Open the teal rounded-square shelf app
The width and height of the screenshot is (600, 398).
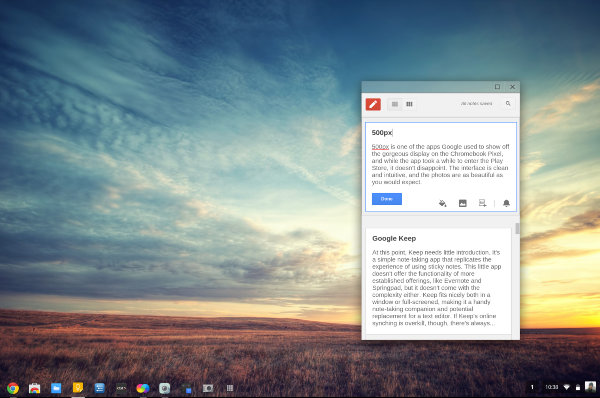pyautogui.click(x=165, y=388)
